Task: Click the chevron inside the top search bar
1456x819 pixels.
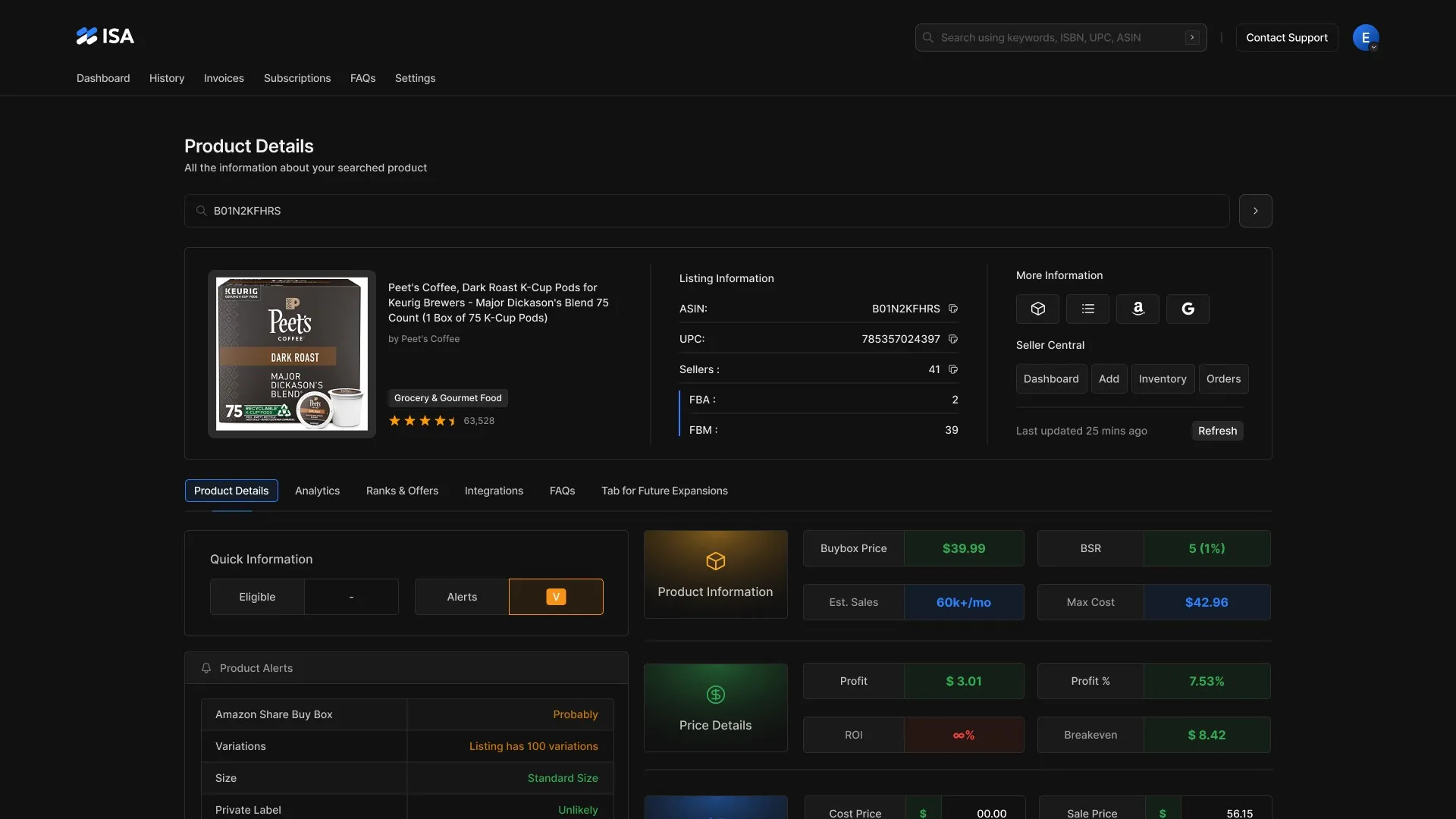Action: point(1193,37)
